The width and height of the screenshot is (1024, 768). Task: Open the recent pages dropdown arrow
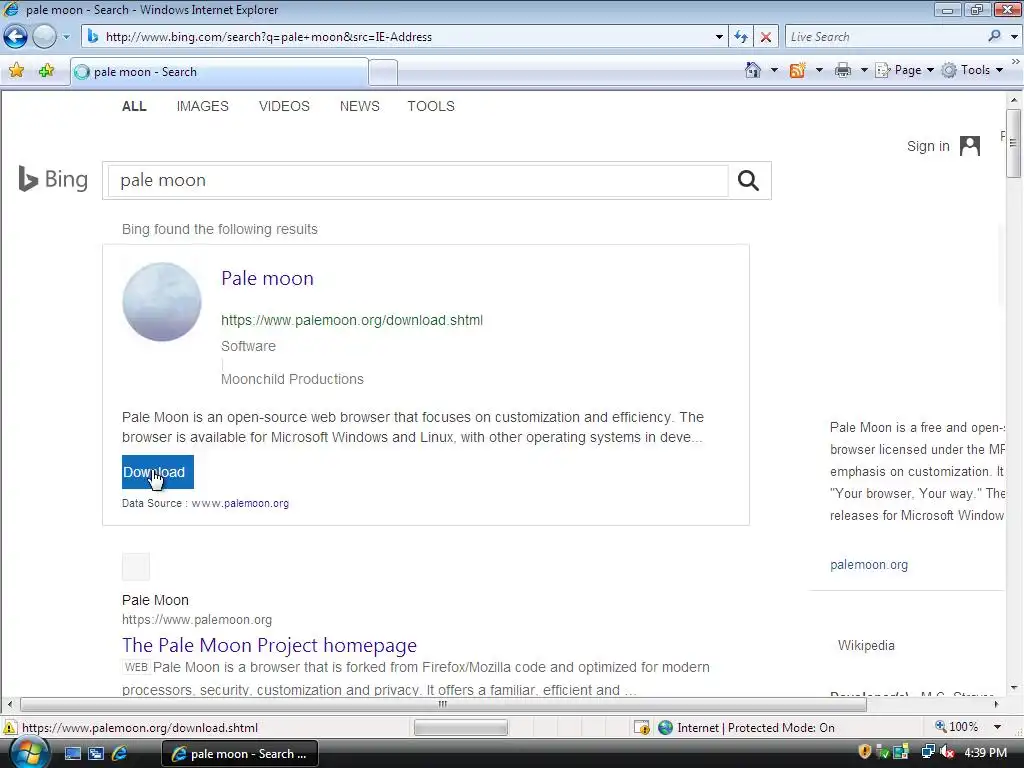coord(66,37)
